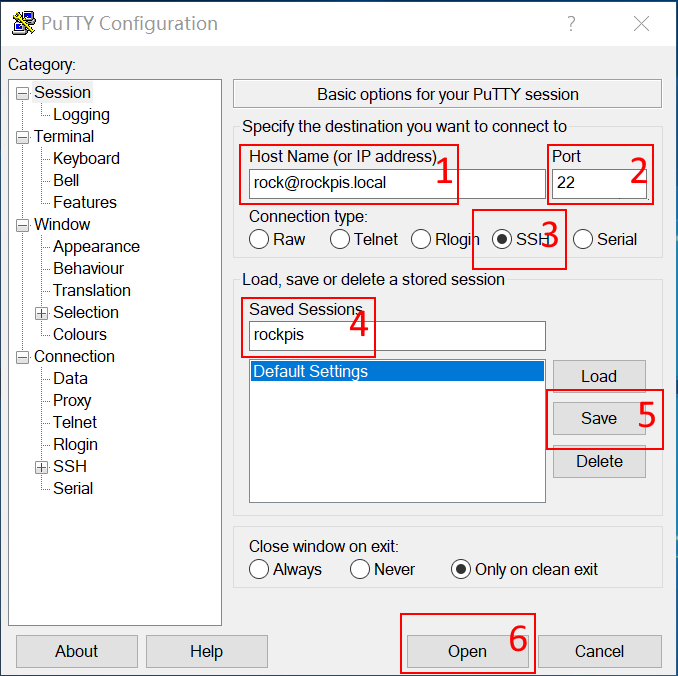Collapse the Connection category node
678x676 pixels.
[x=22, y=357]
